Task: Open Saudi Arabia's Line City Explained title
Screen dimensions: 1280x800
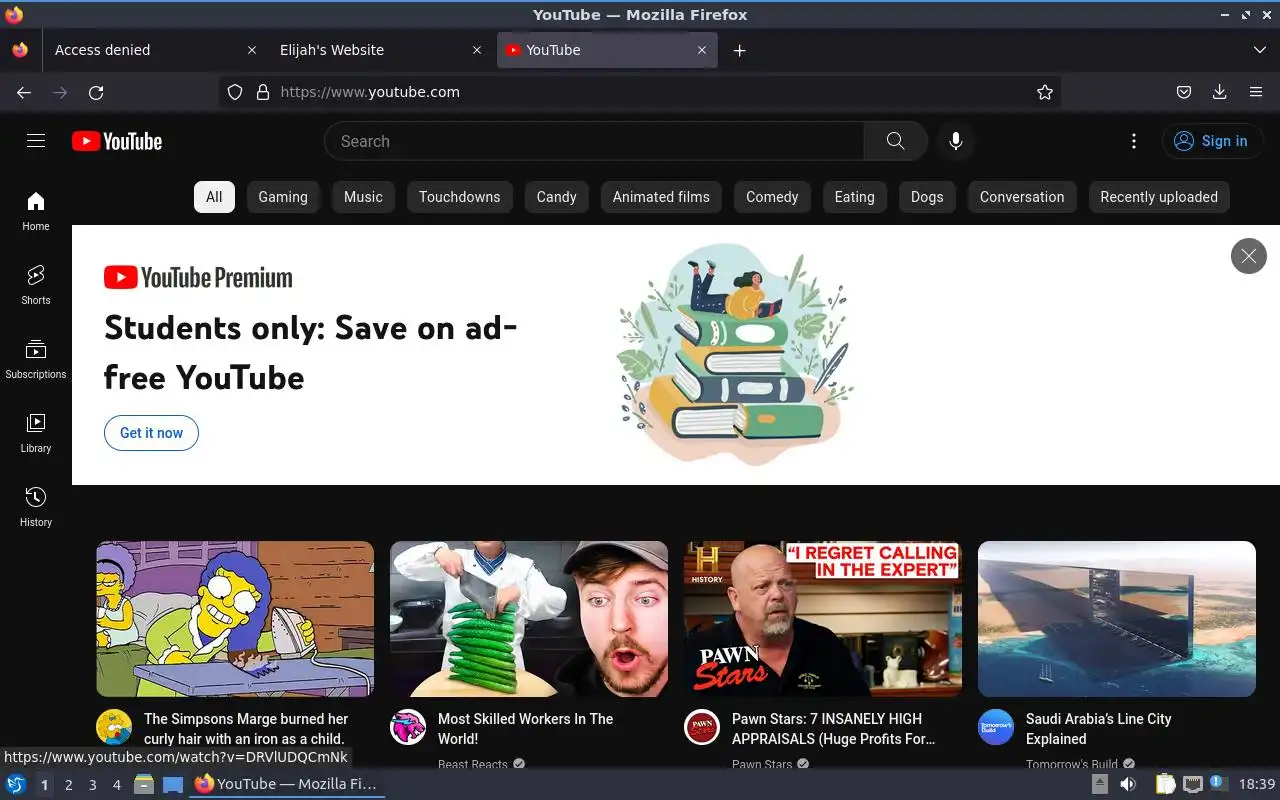Action: coord(1098,729)
